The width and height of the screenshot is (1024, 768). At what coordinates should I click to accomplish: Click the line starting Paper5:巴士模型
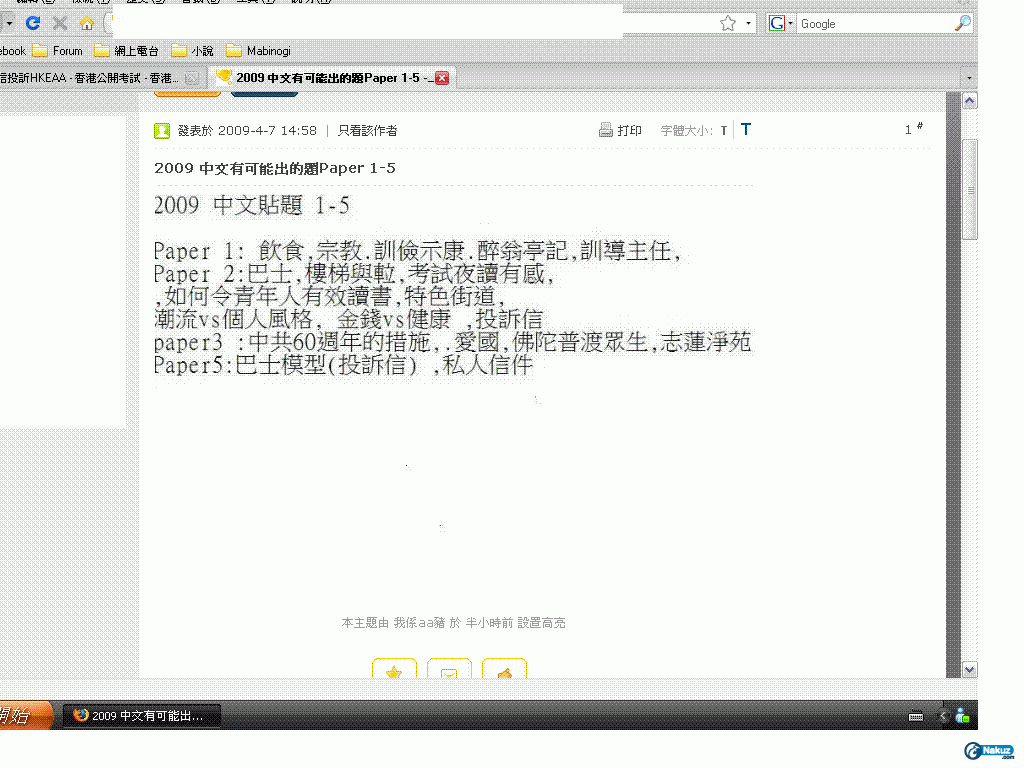tap(344, 365)
